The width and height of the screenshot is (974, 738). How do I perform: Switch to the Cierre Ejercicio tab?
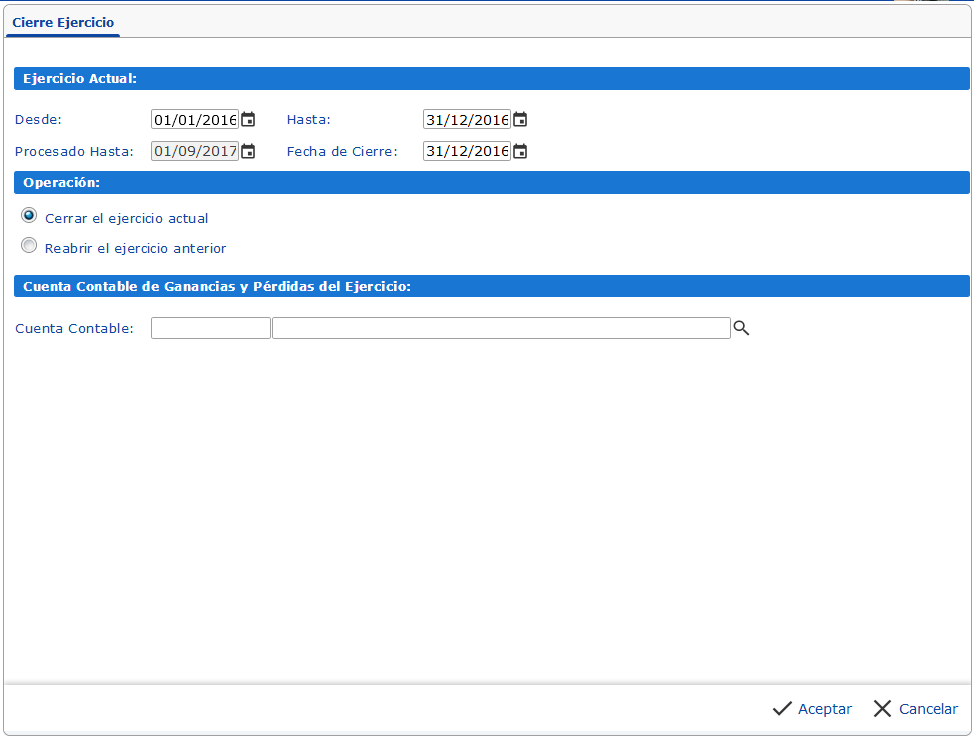pos(63,22)
